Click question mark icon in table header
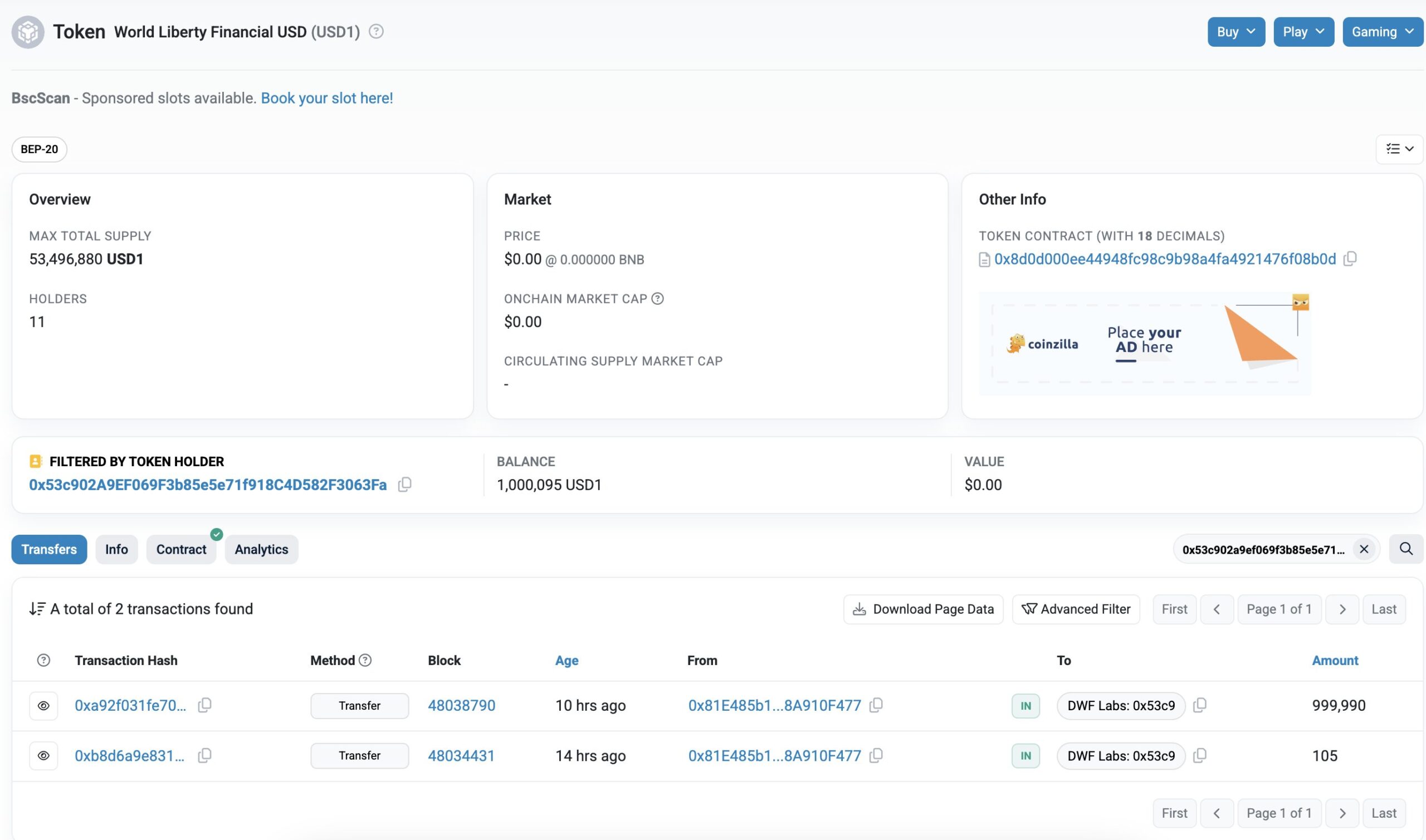 click(43, 660)
